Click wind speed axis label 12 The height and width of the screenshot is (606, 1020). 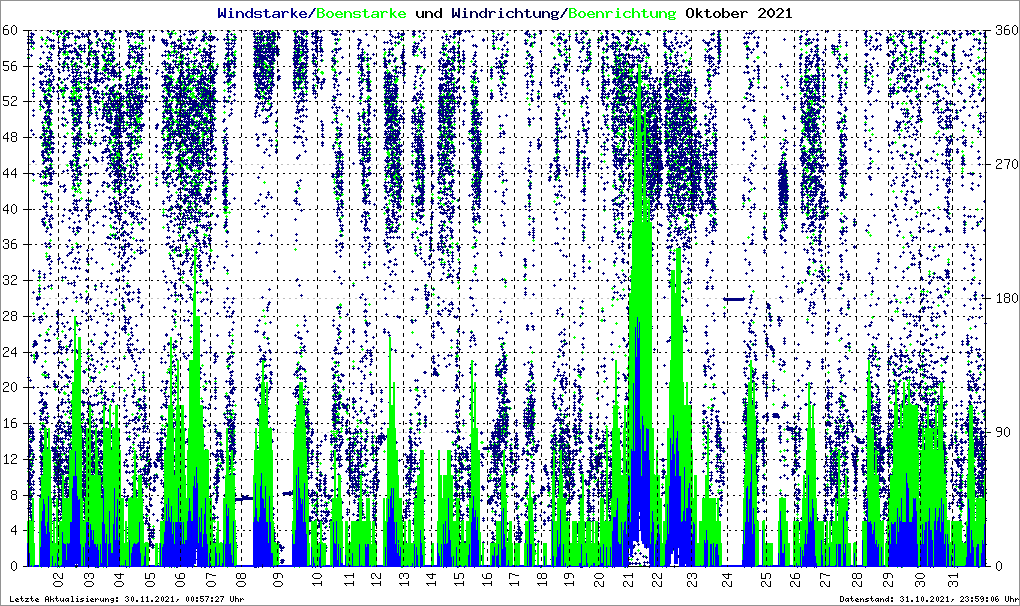tap(10, 459)
